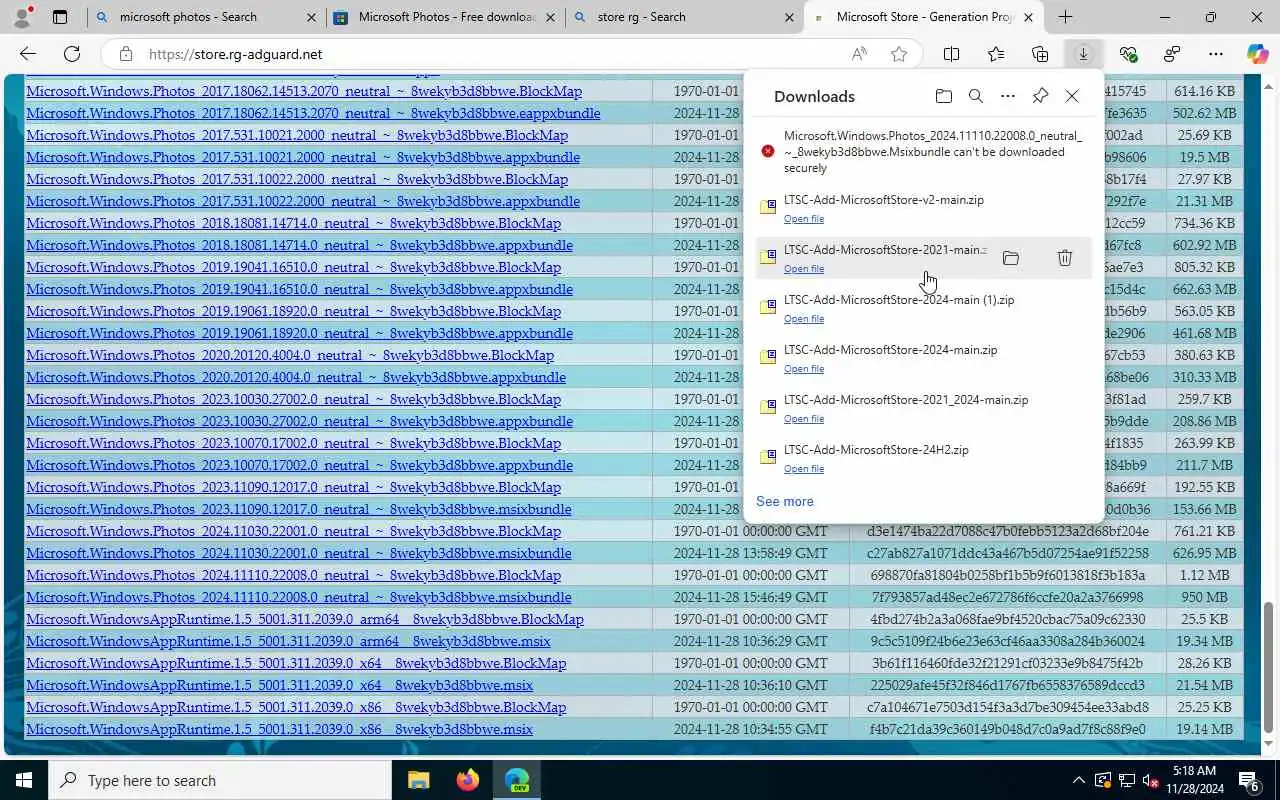Viewport: 1280px width, 800px height.
Task: Open the notification center
Action: (1249, 780)
